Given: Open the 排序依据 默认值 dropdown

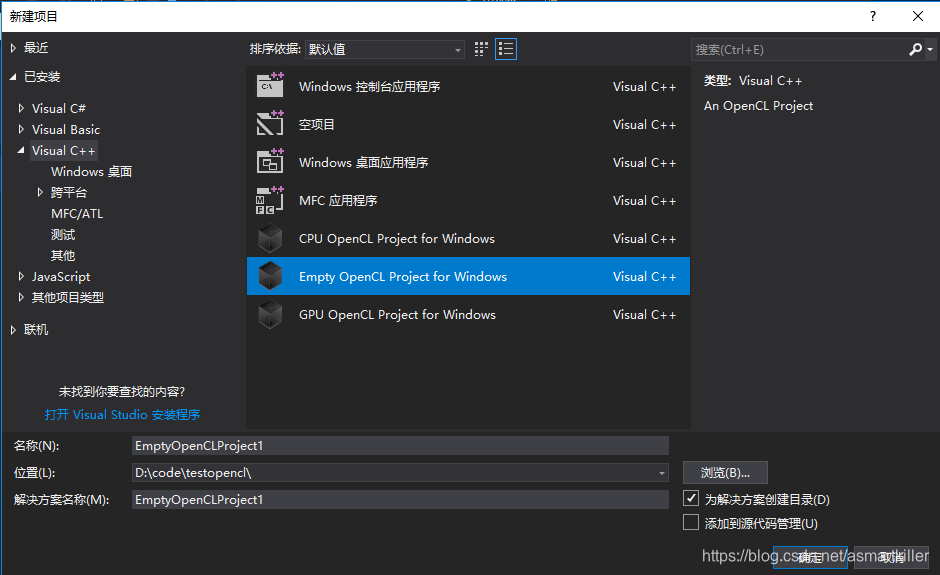Looking at the screenshot, I should coord(385,49).
